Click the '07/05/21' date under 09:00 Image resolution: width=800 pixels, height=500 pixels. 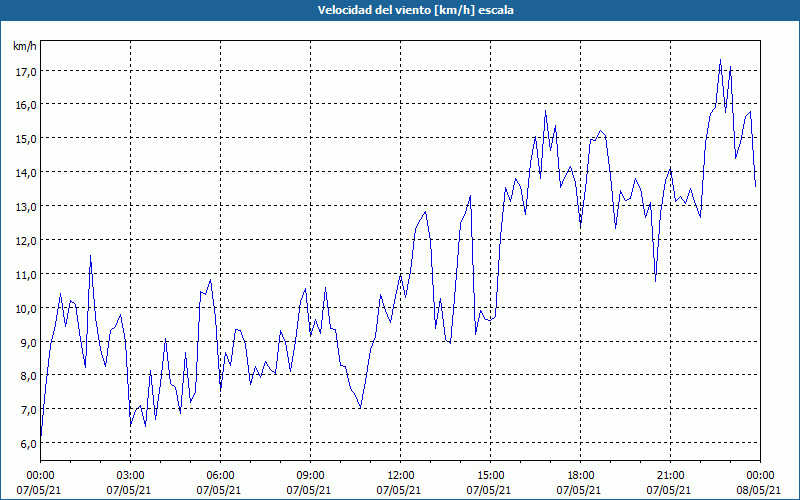(309, 490)
